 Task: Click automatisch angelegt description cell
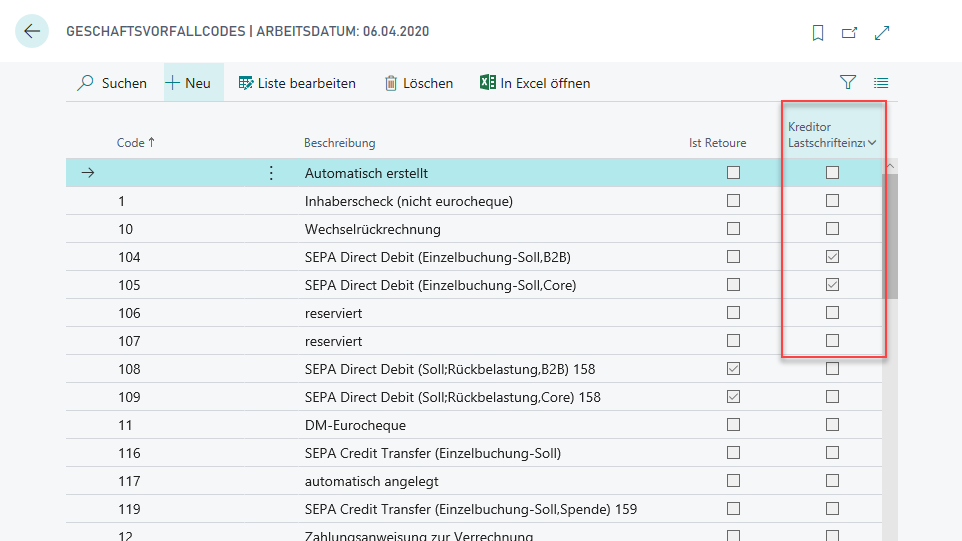pos(371,481)
